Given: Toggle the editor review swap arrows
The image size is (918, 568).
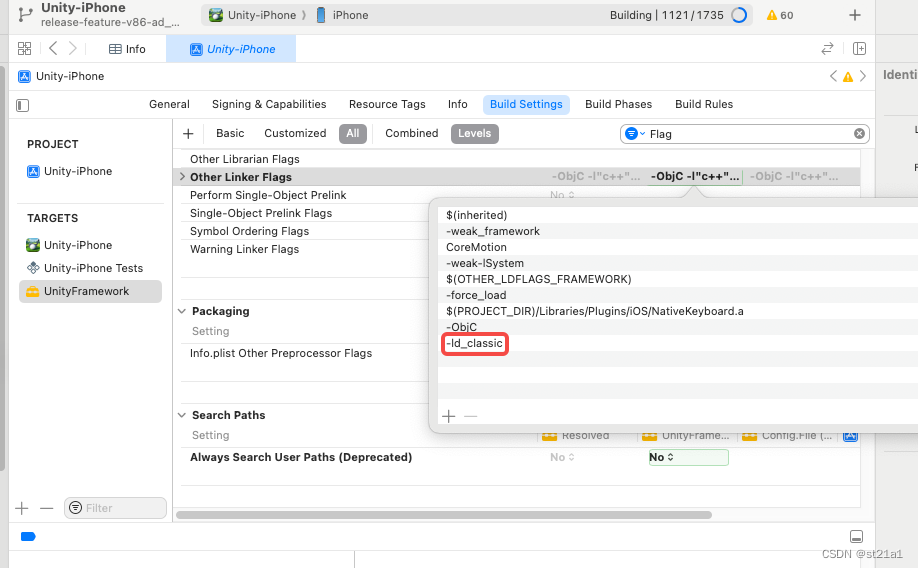Looking at the screenshot, I should (827, 49).
